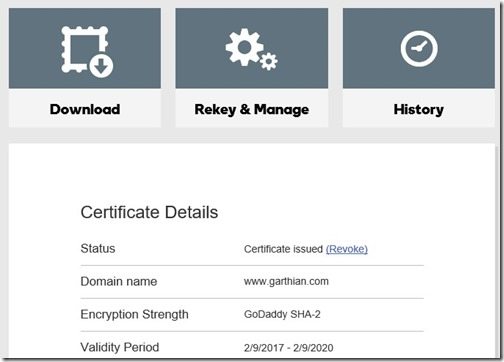Image resolution: width=504 pixels, height=362 pixels.
Task: Select validity dates 2/9/2017 - 2/9/2020
Action: 289,348
